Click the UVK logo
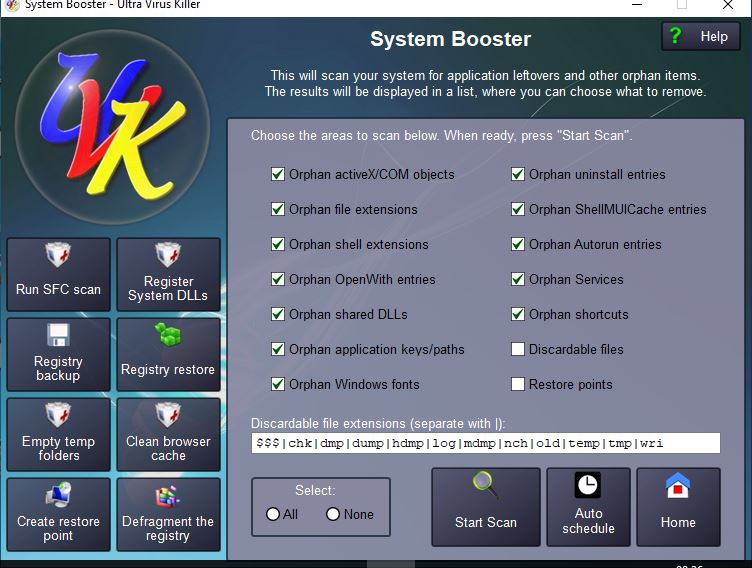The height and width of the screenshot is (568, 752). point(112,128)
